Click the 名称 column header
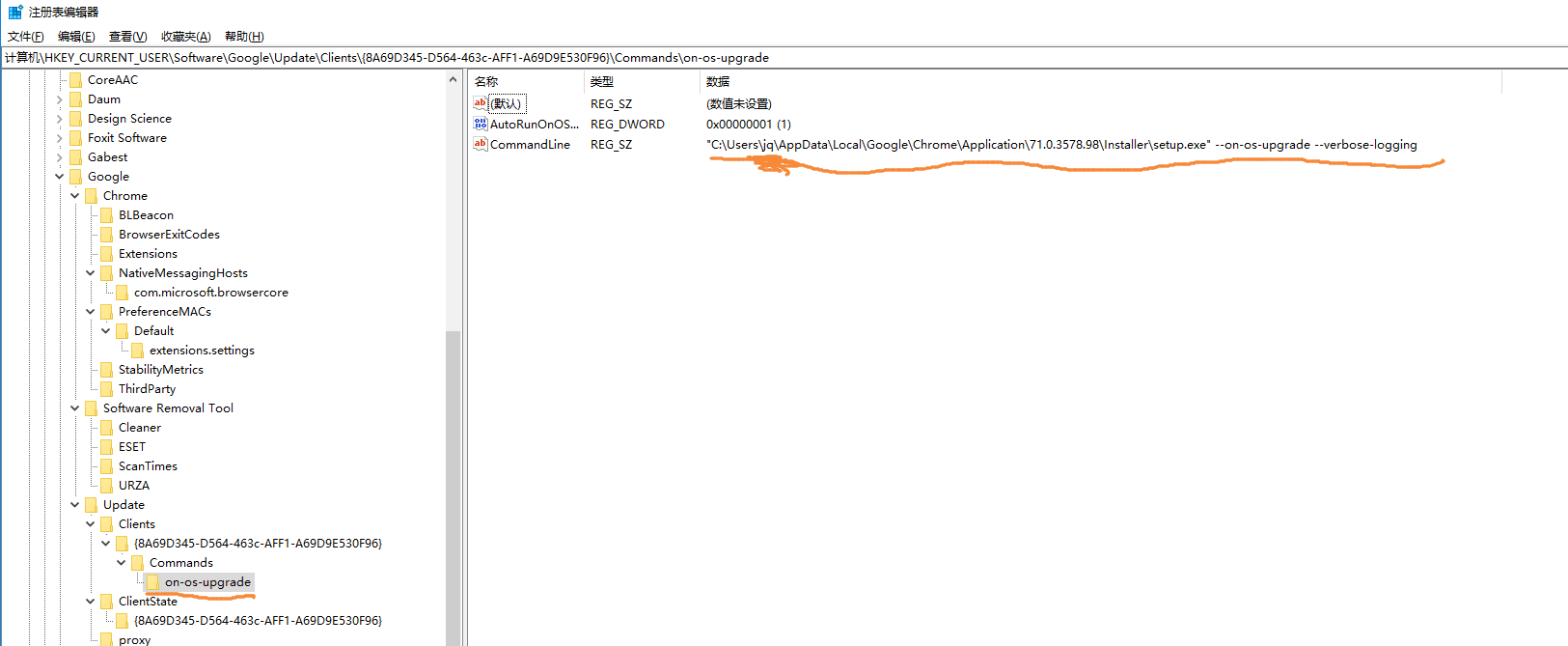 click(526, 82)
